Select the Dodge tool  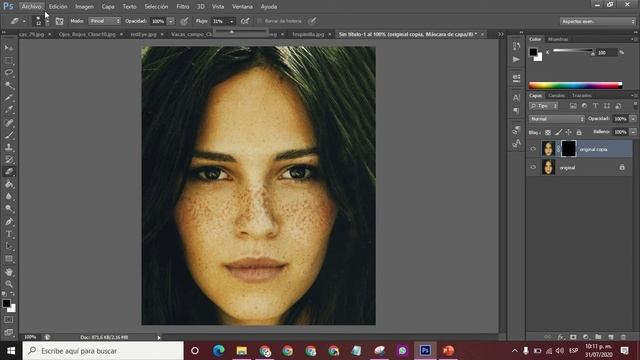point(9,209)
